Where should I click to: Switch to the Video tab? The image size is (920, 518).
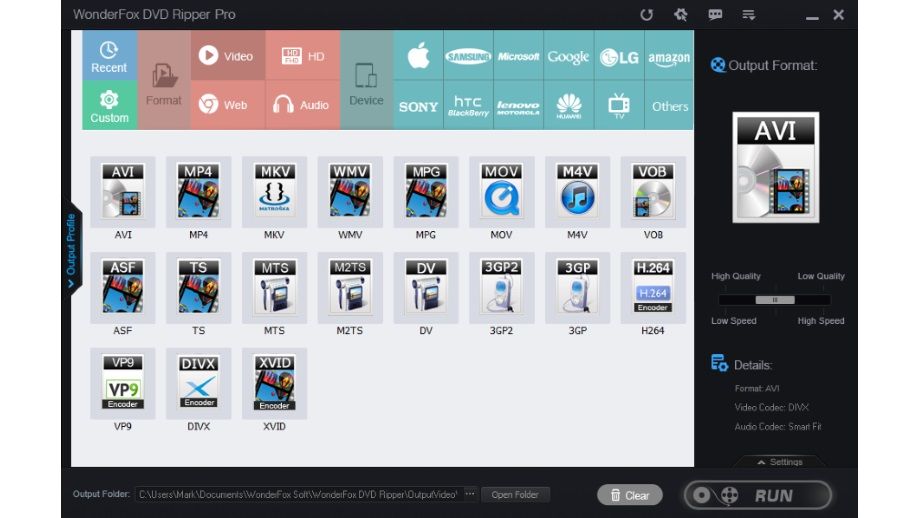click(227, 56)
